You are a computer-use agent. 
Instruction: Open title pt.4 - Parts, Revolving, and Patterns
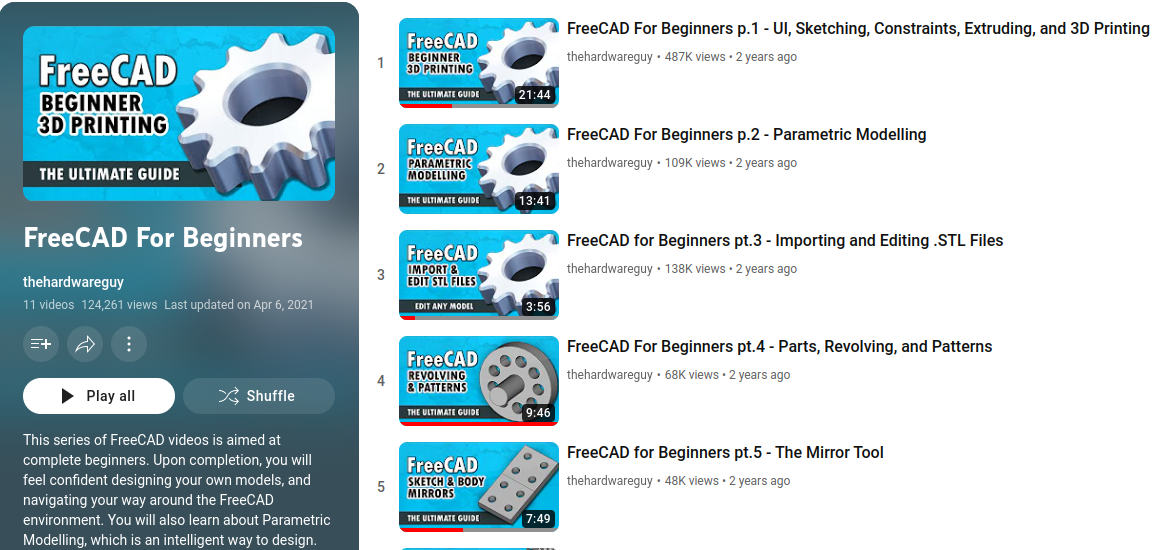click(x=779, y=347)
